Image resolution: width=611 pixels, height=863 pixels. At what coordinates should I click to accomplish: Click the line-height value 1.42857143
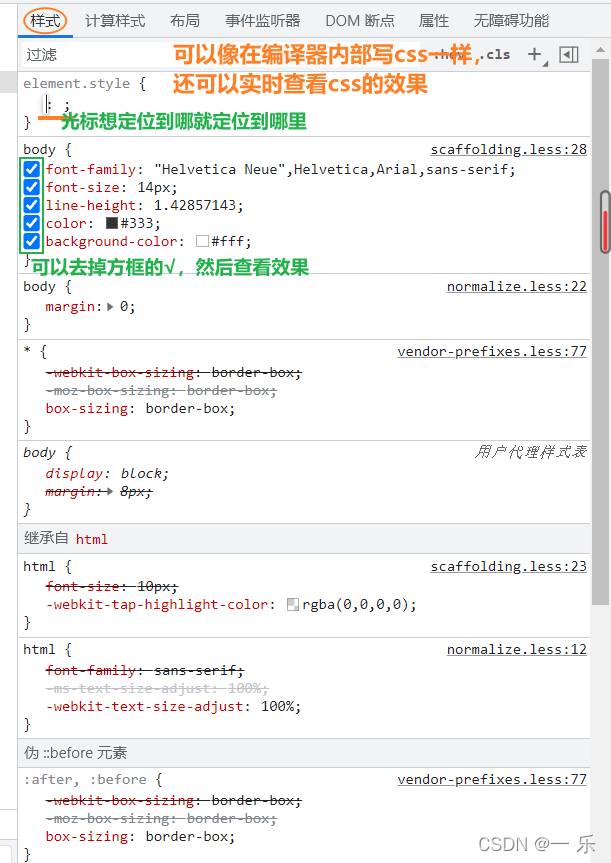pyautogui.click(x=197, y=206)
